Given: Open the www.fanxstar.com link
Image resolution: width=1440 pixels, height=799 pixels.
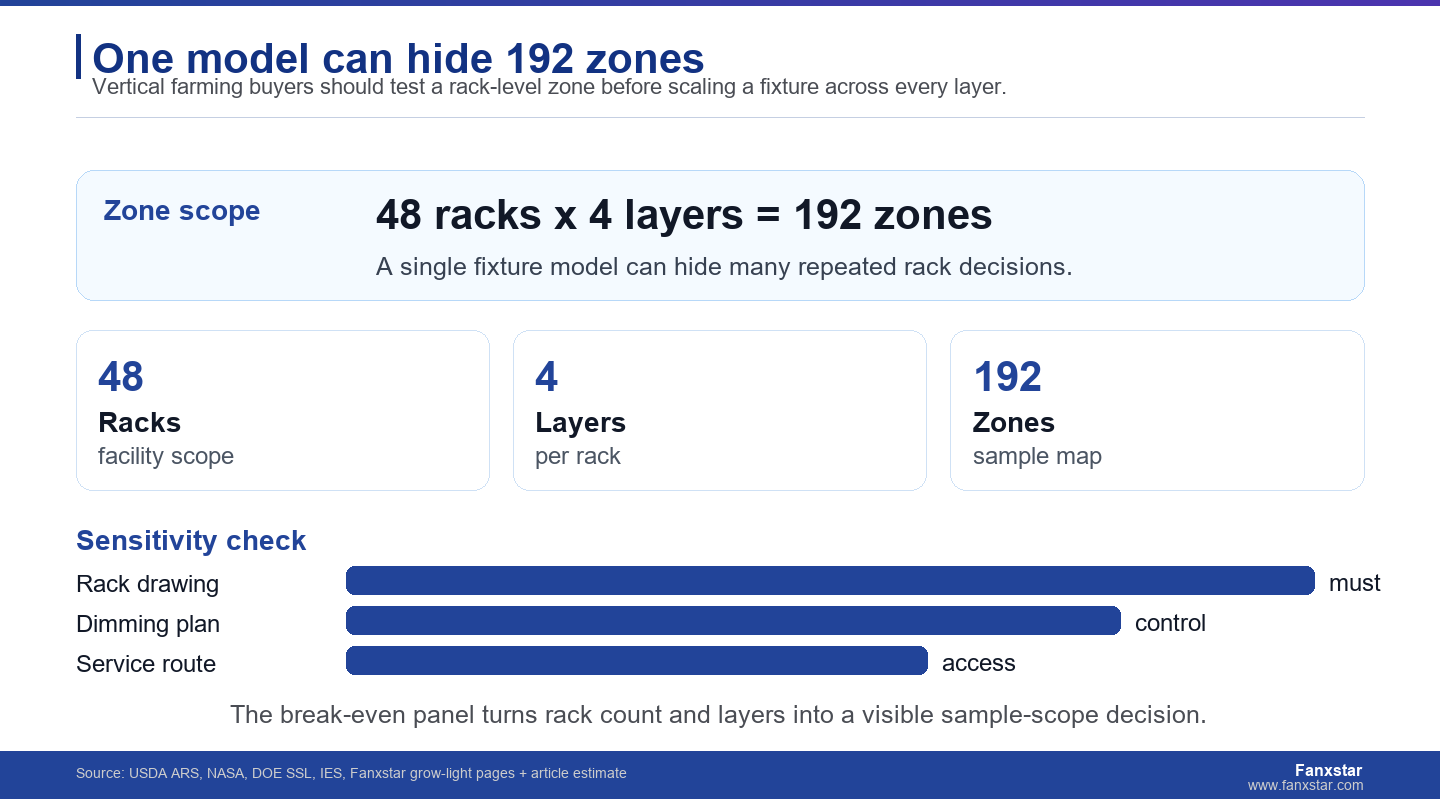Looking at the screenshot, I should [x=1305, y=786].
